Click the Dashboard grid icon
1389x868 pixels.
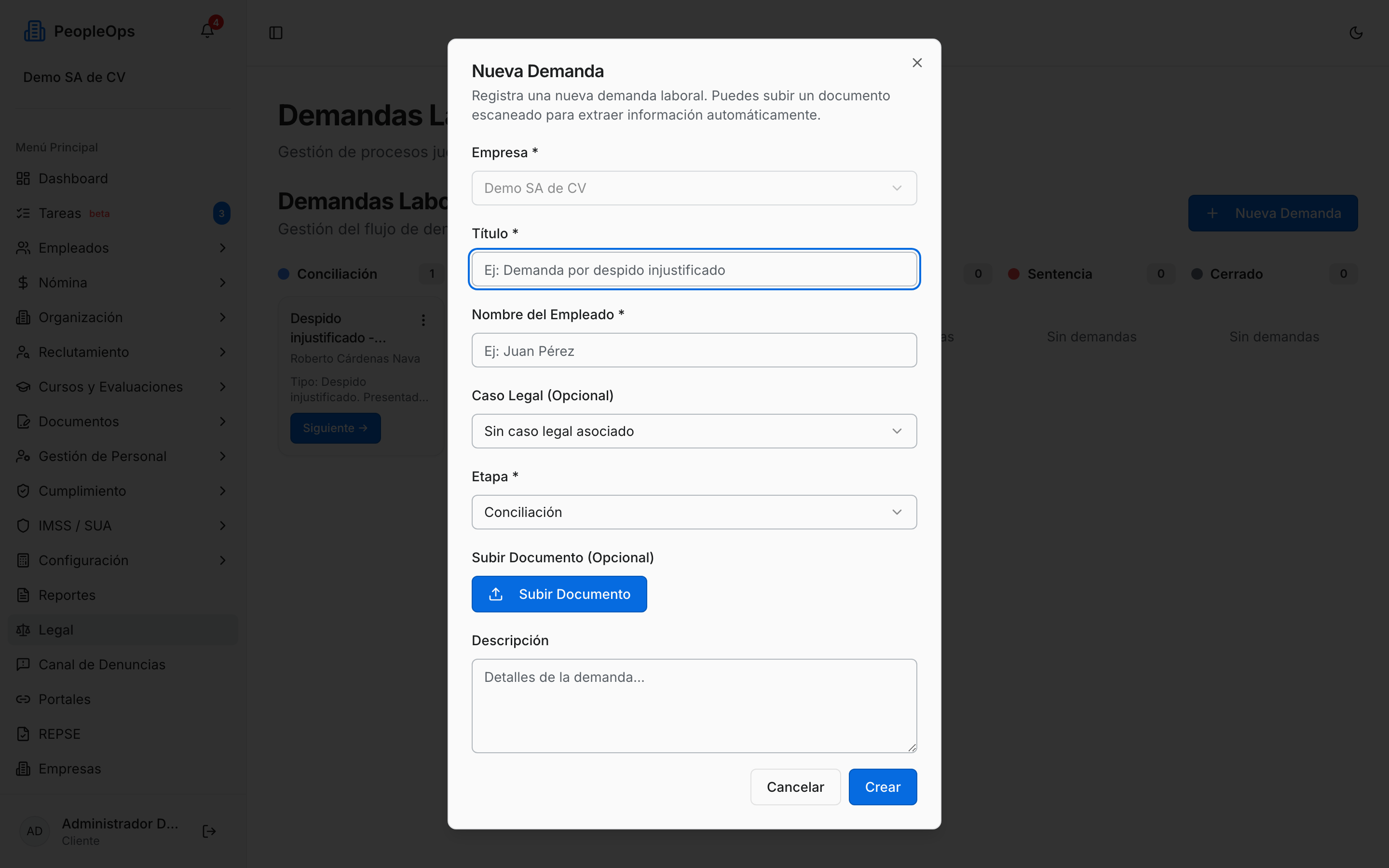(x=23, y=178)
